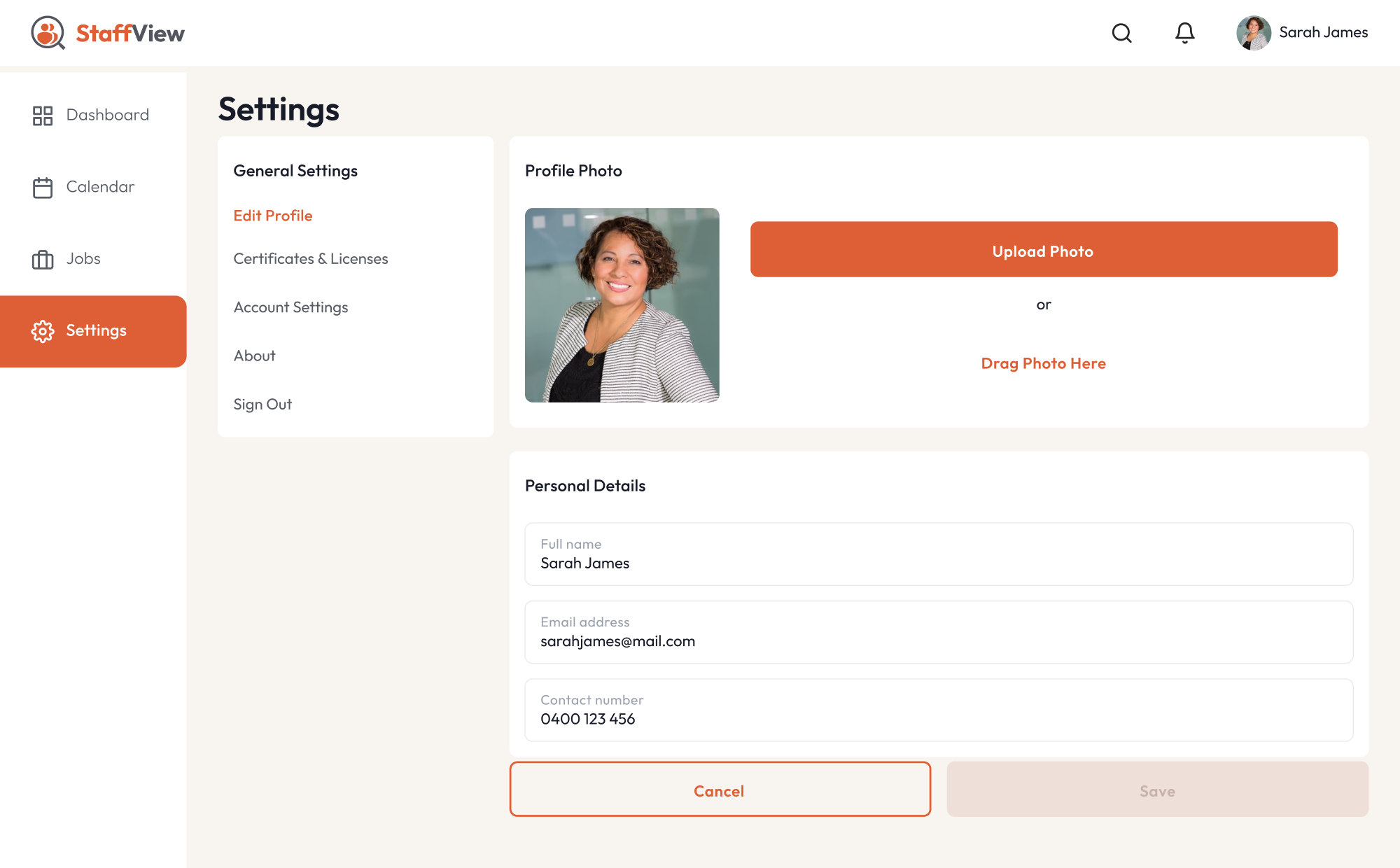Image resolution: width=1400 pixels, height=868 pixels.
Task: Open search with magnifier icon
Action: [1121, 33]
